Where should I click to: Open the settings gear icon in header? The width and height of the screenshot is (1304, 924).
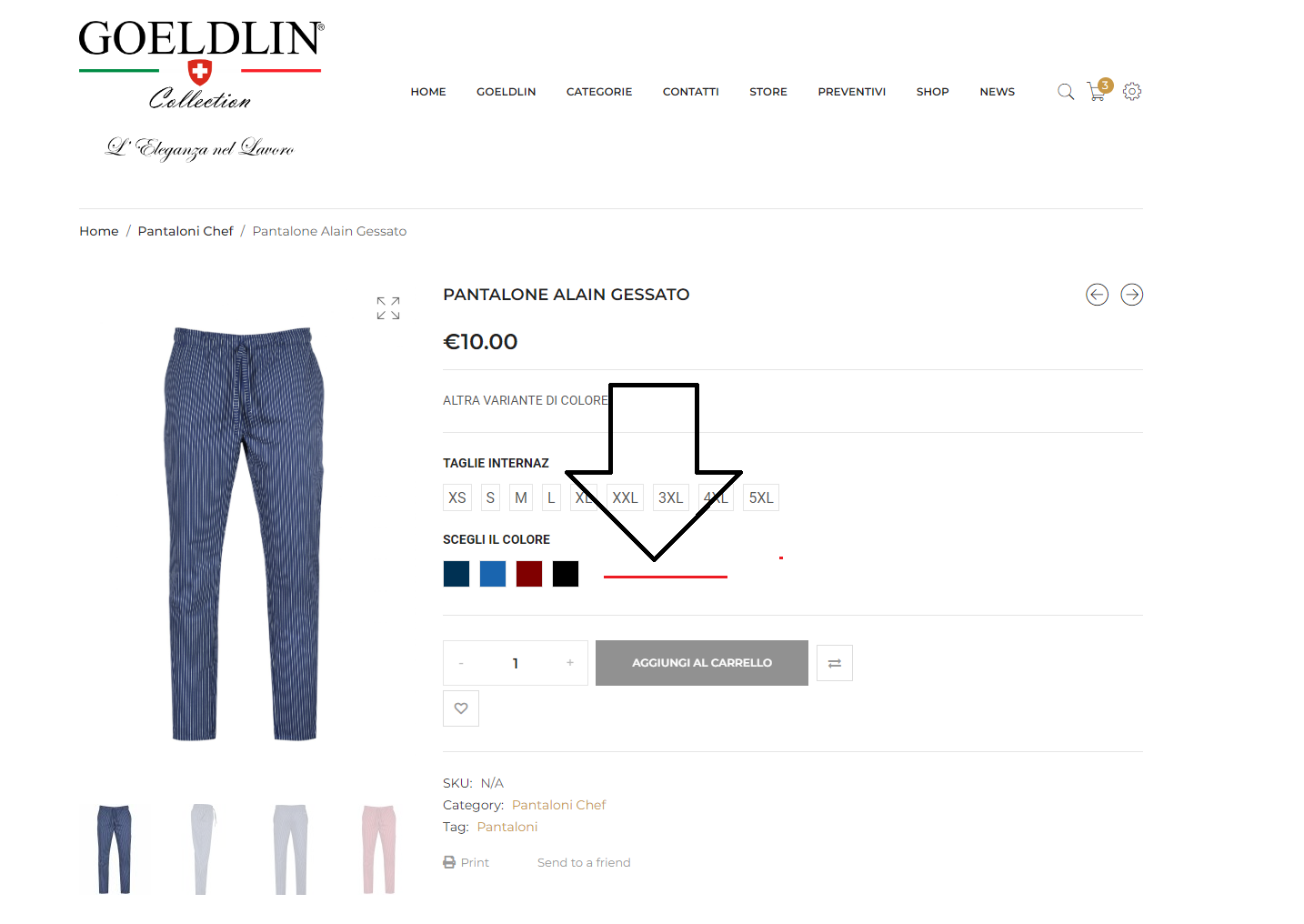[x=1132, y=92]
